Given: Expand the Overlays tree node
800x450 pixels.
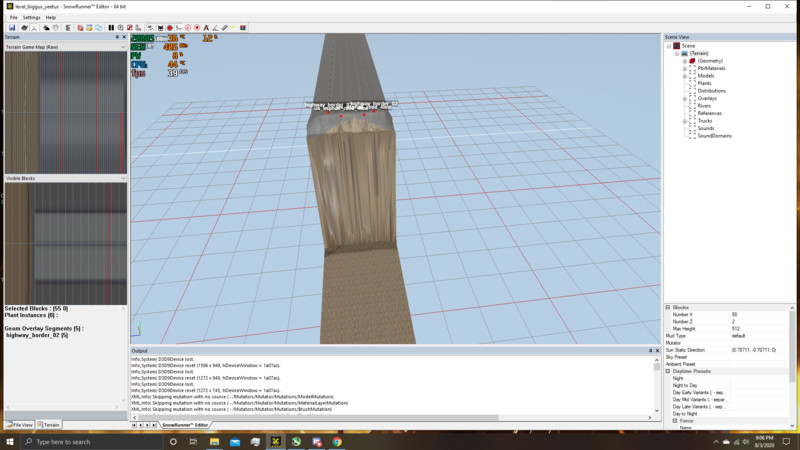Looking at the screenshot, I should 685,99.
